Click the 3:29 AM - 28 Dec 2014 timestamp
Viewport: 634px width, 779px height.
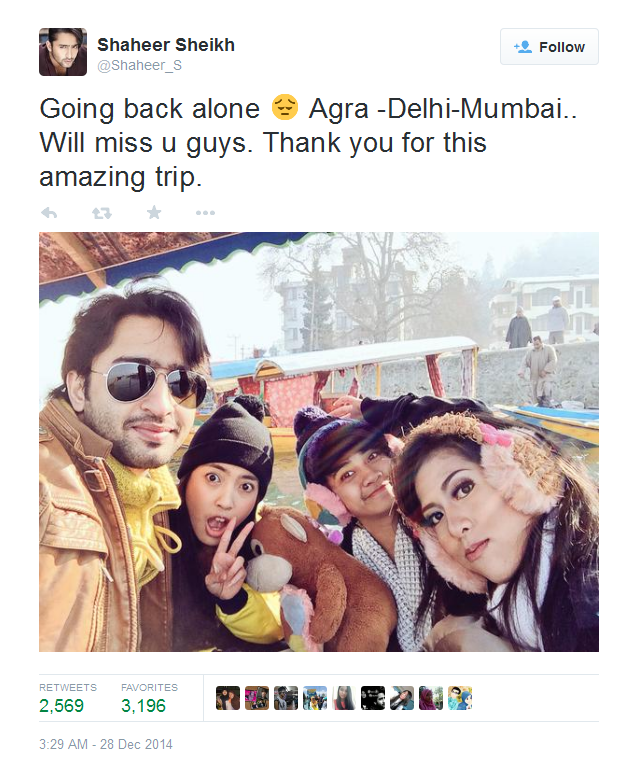click(106, 744)
